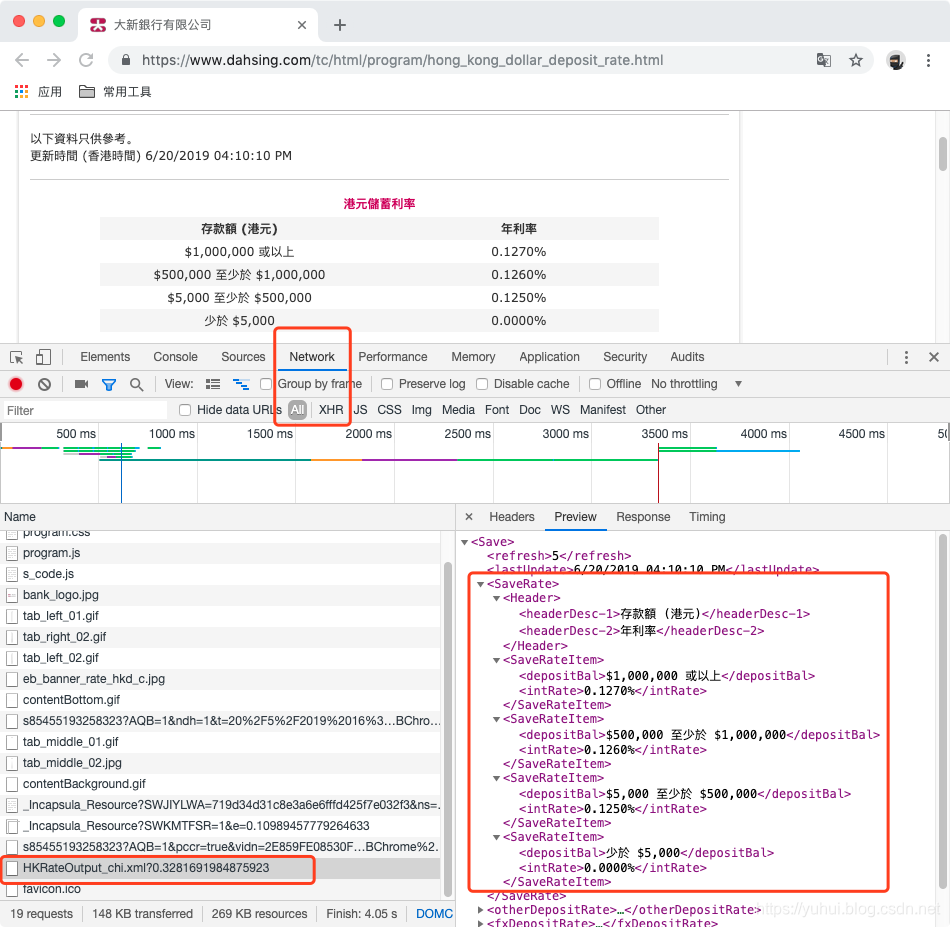Screen dimensions: 950x927
Task: Collapse the $500,000 SaveRateItem node
Action: tap(496, 719)
